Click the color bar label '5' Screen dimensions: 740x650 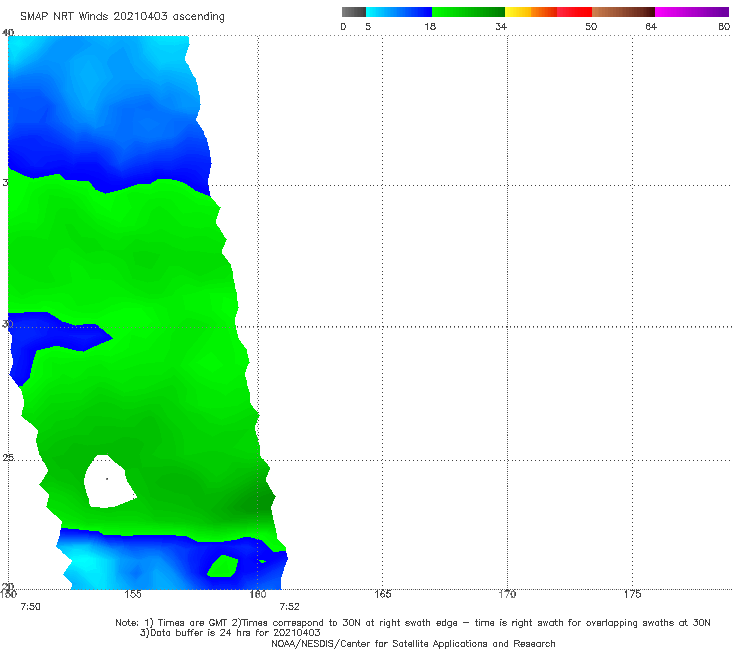(x=368, y=26)
